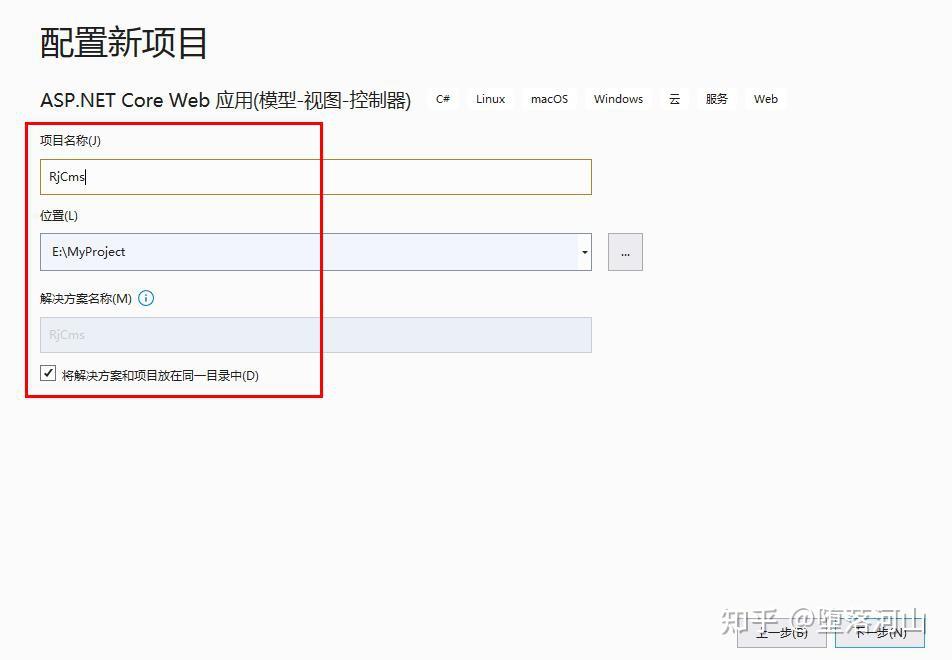This screenshot has width=952, height=660.
Task: Select the Linux tag
Action: coord(489,99)
